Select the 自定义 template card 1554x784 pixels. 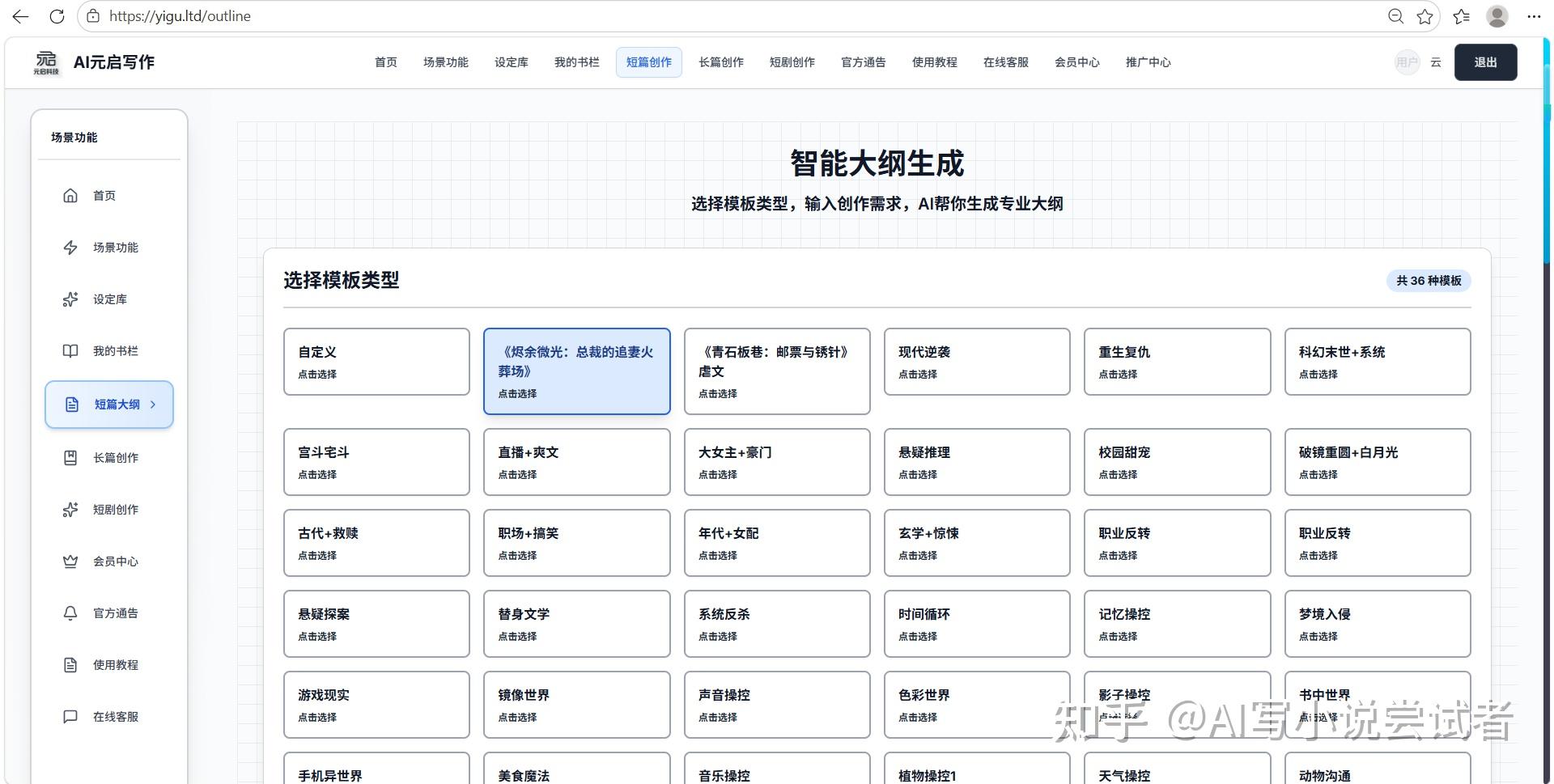point(376,362)
